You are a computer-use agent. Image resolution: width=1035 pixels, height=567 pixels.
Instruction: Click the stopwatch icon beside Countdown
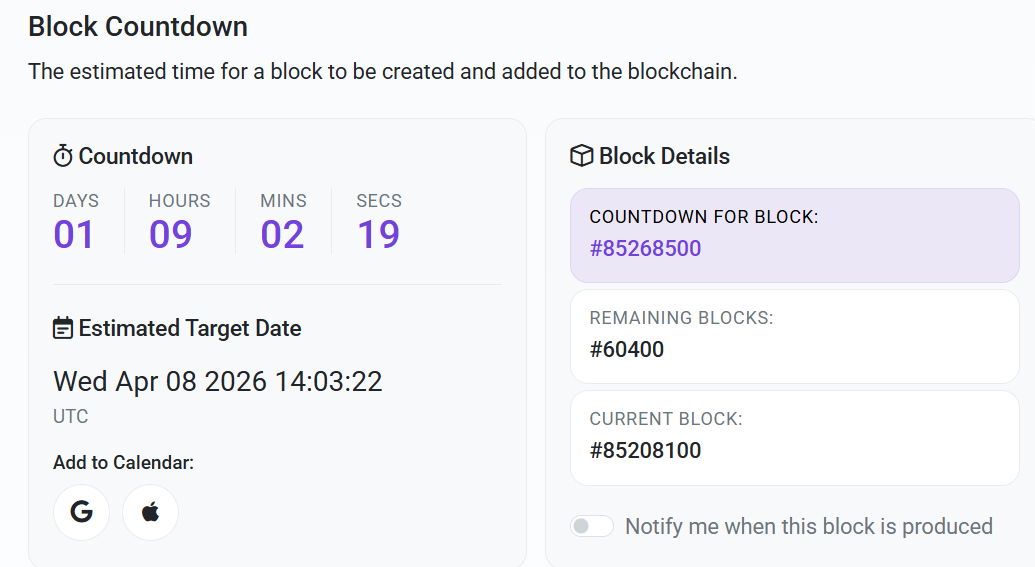(63, 156)
